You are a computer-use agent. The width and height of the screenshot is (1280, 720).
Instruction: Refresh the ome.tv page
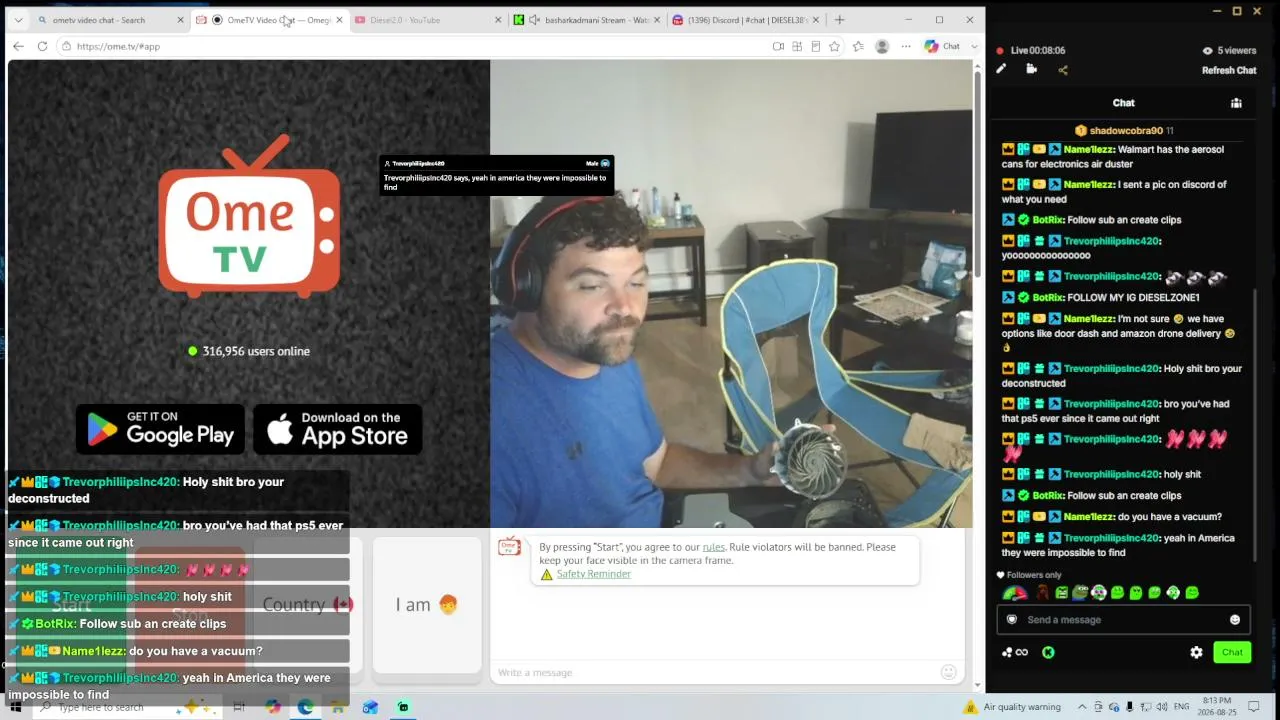click(42, 46)
